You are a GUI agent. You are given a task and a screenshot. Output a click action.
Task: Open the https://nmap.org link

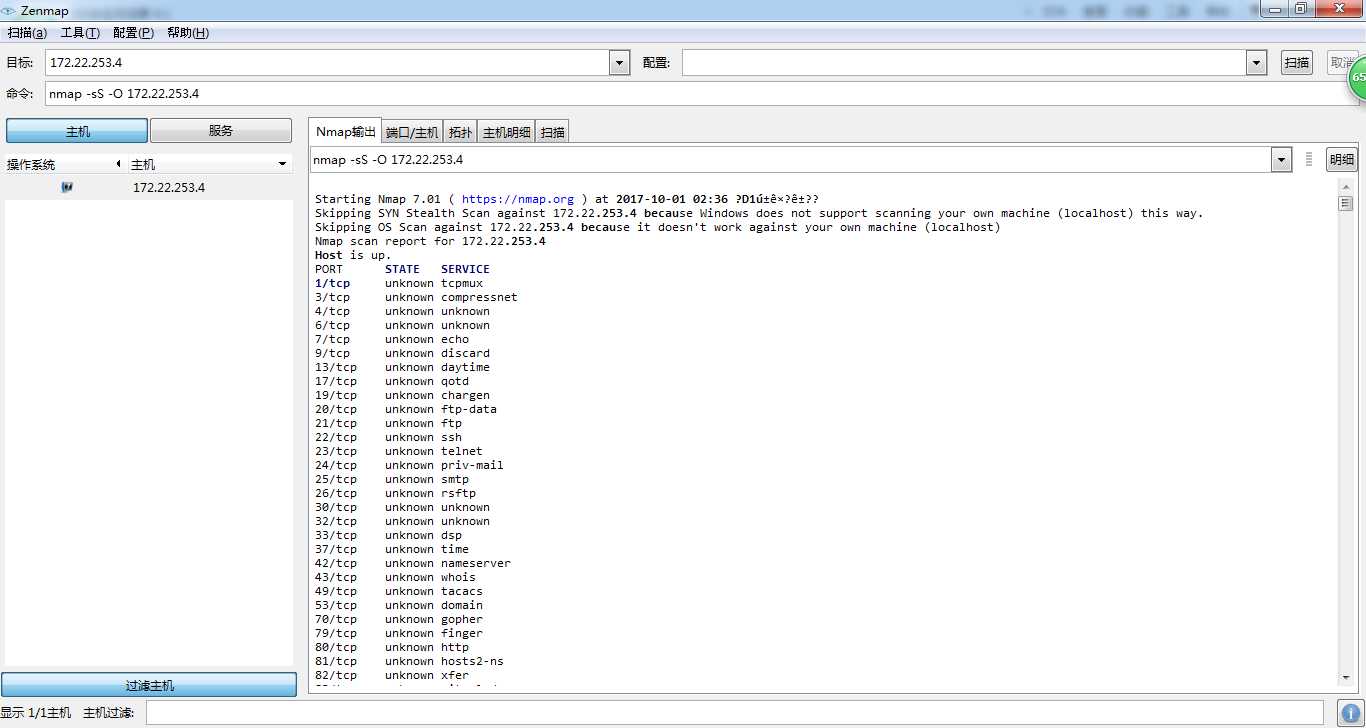point(518,199)
